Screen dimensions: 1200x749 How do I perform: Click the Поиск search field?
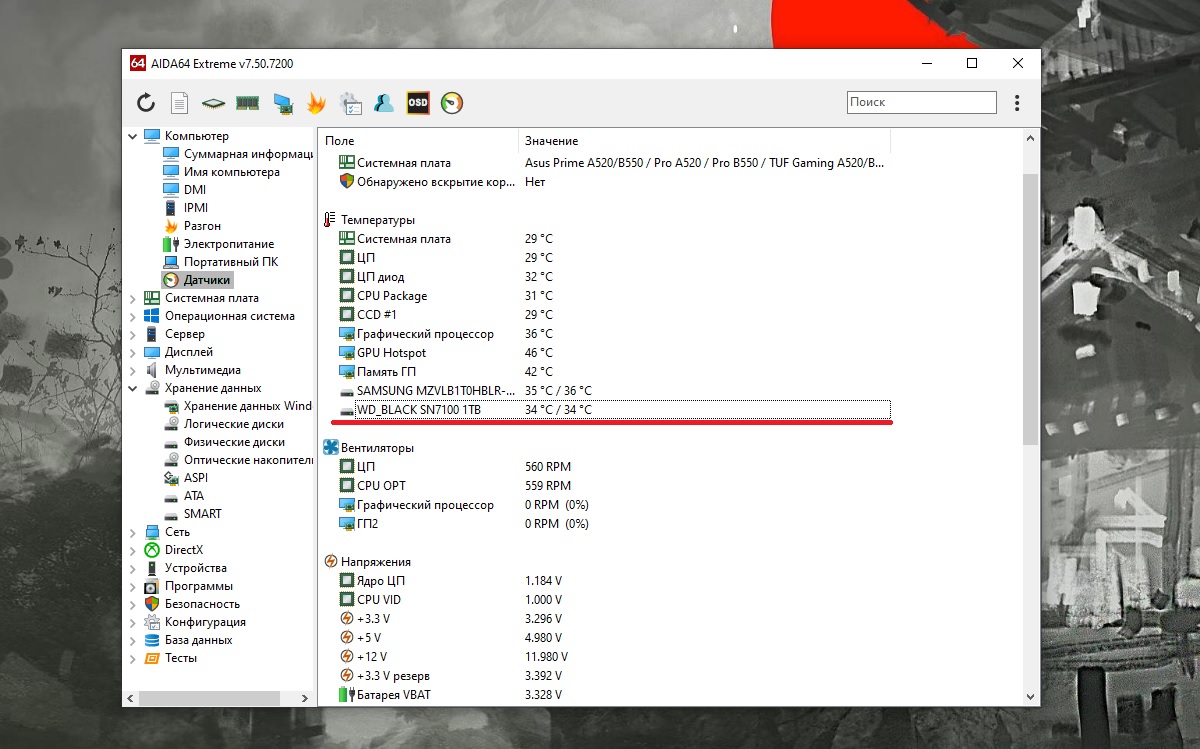[921, 102]
